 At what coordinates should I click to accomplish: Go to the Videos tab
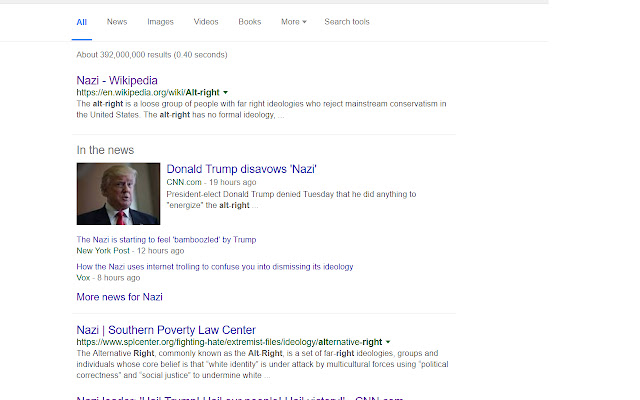206,22
